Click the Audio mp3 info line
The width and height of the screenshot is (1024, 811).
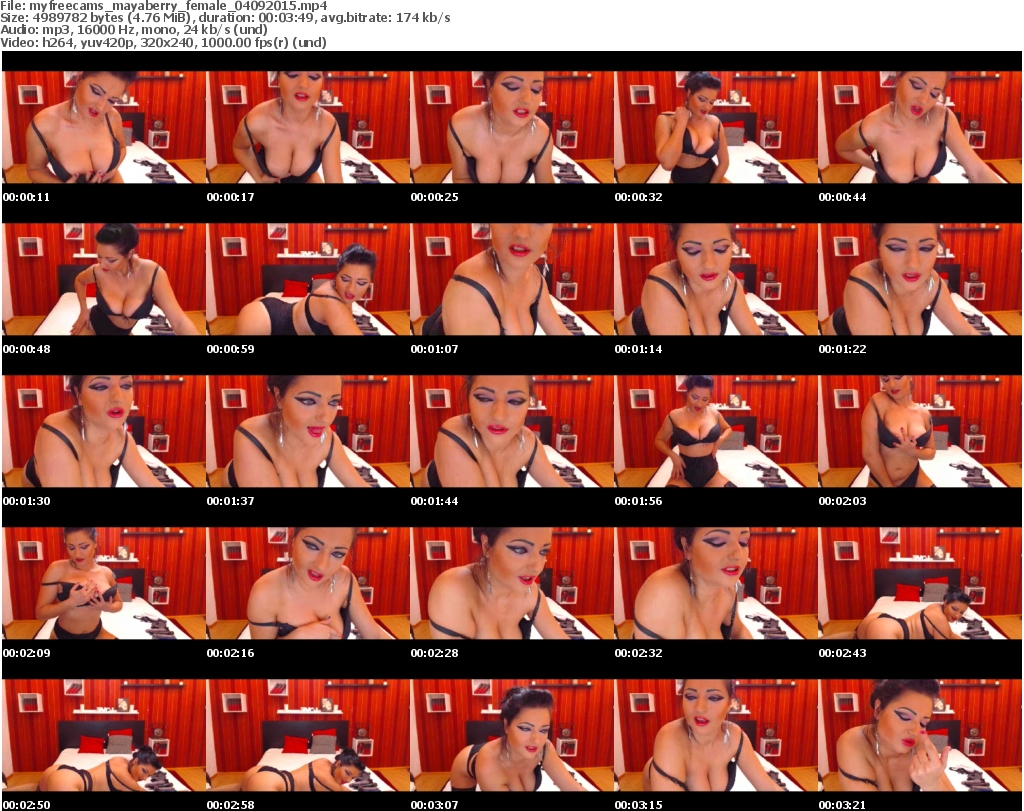[134, 30]
